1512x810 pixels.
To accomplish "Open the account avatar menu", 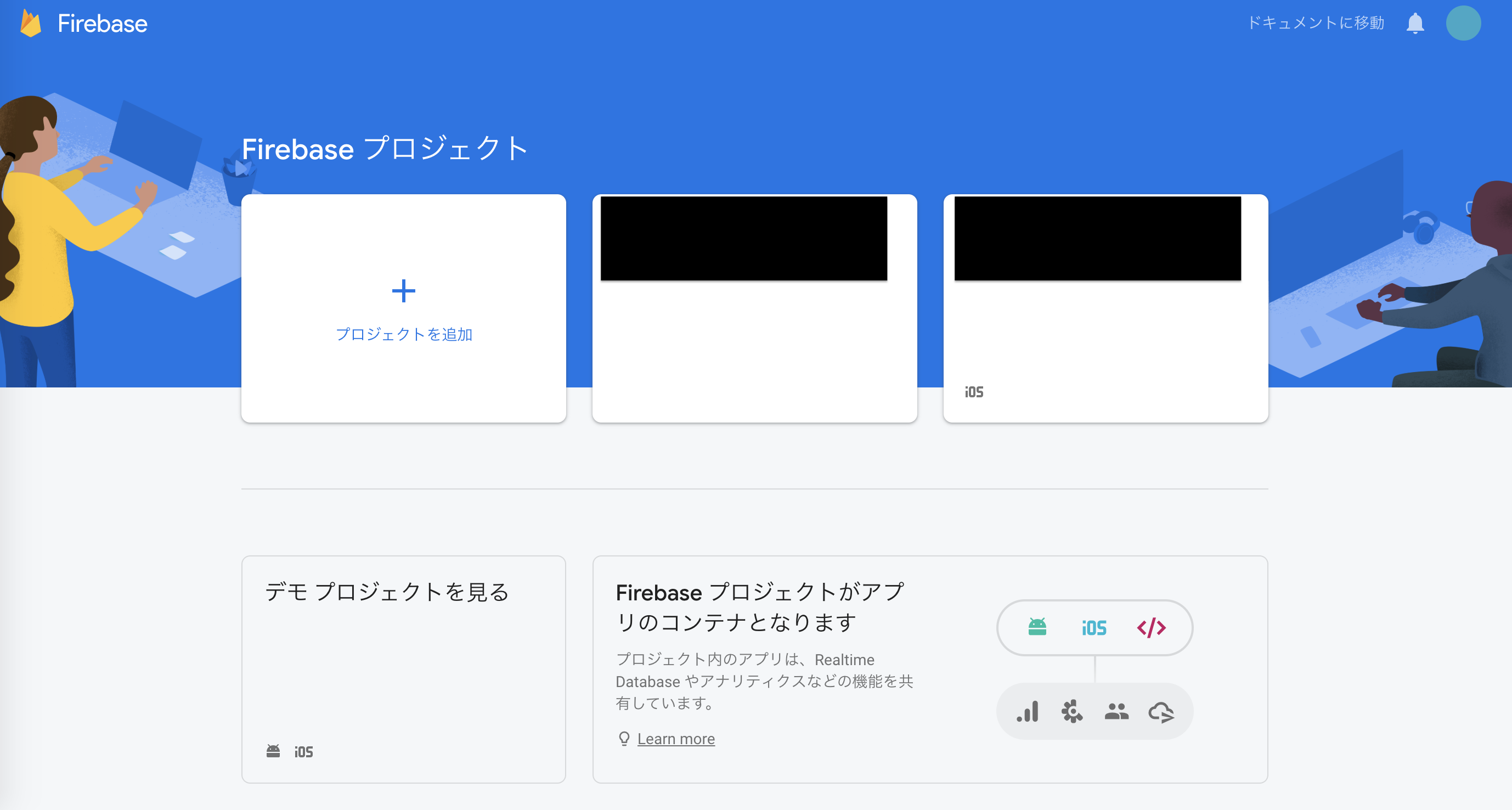I will (1464, 24).
